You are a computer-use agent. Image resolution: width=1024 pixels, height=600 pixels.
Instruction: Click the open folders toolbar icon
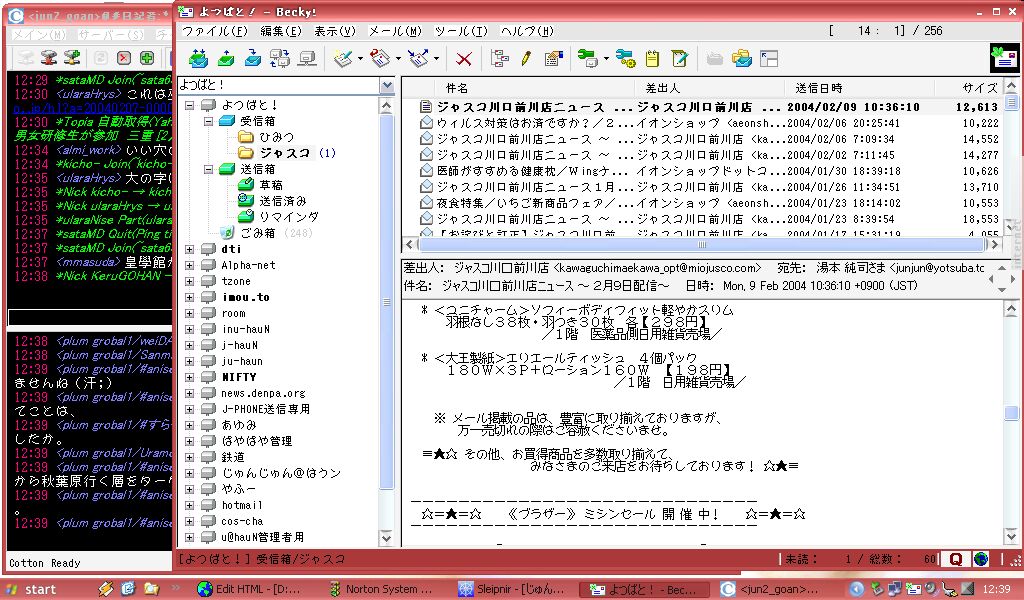coord(742,59)
